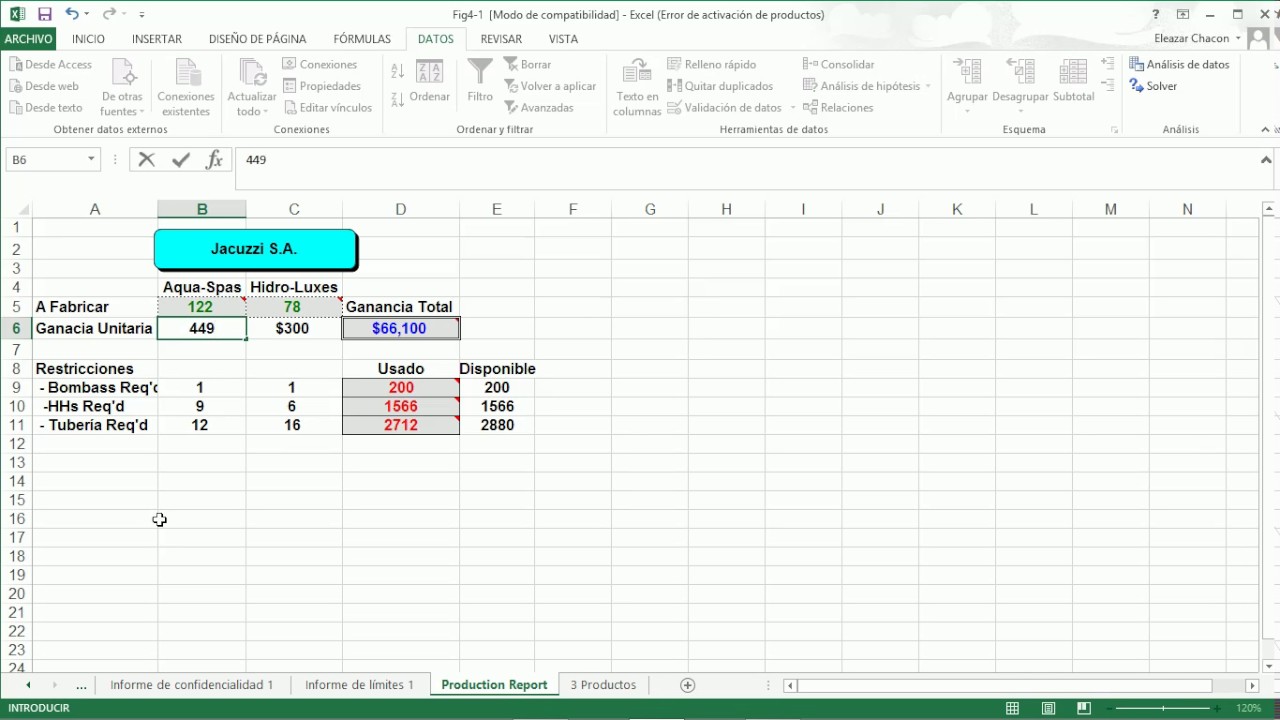Switch to the INSERTAR tab

click(157, 39)
